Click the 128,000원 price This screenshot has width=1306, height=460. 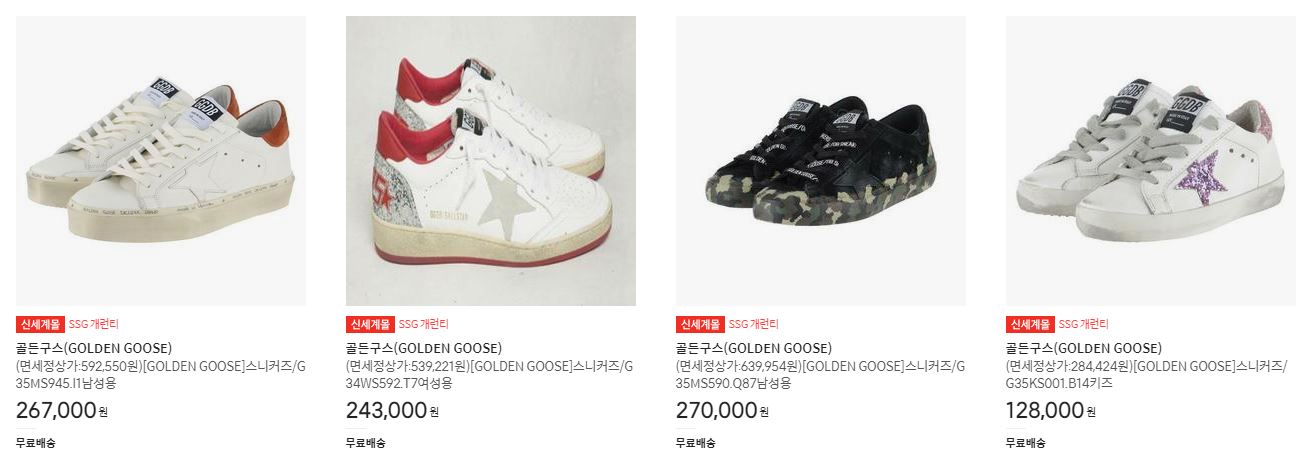point(1051,410)
